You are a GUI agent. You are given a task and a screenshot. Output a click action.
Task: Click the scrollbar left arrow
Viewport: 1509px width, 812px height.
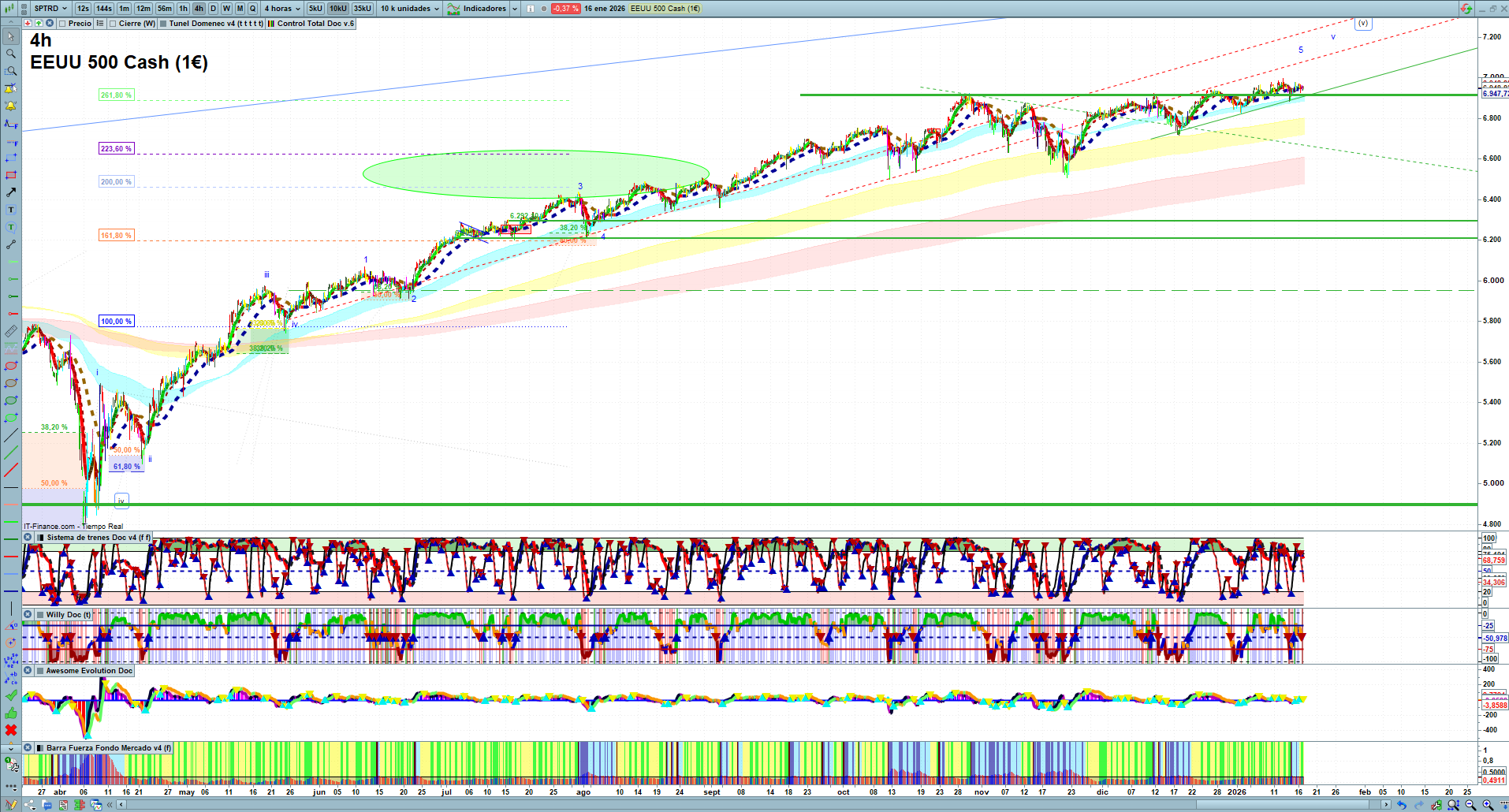(x=121, y=805)
